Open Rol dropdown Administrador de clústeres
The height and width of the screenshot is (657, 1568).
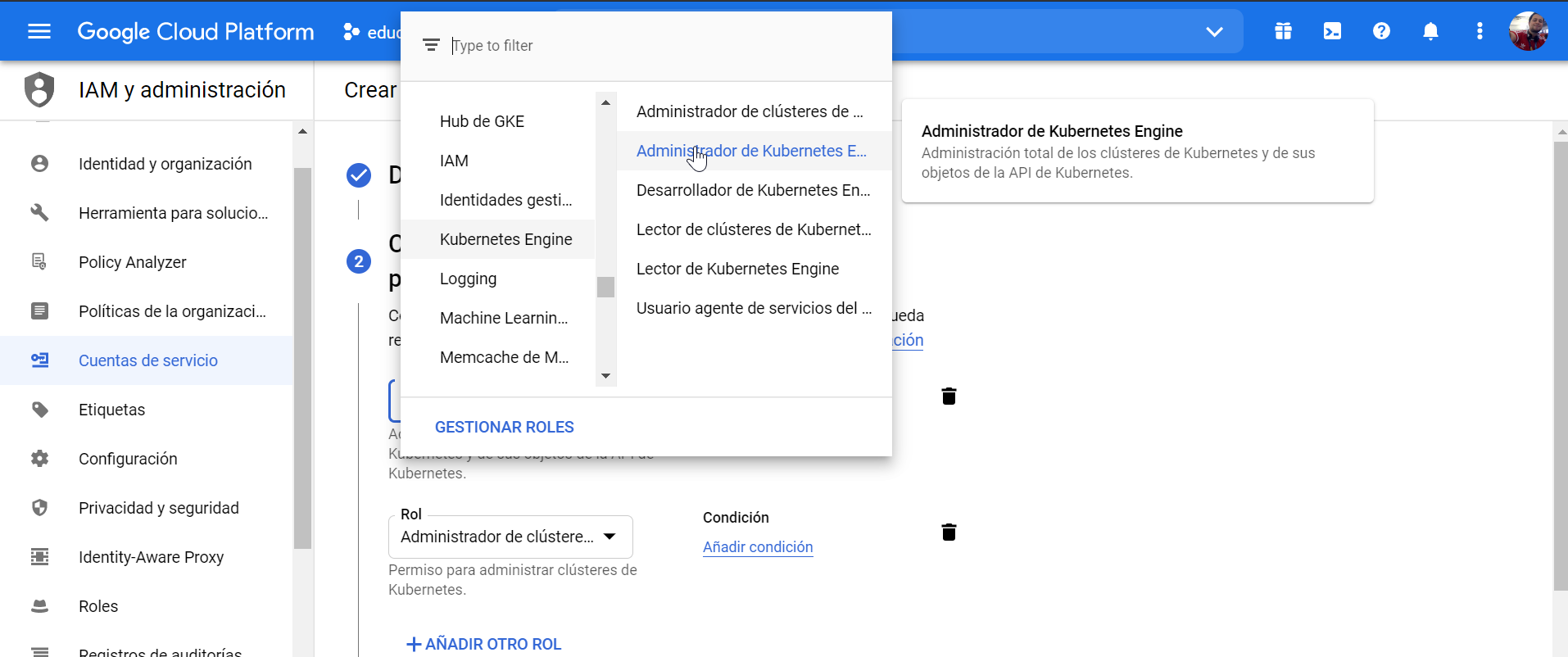point(510,537)
